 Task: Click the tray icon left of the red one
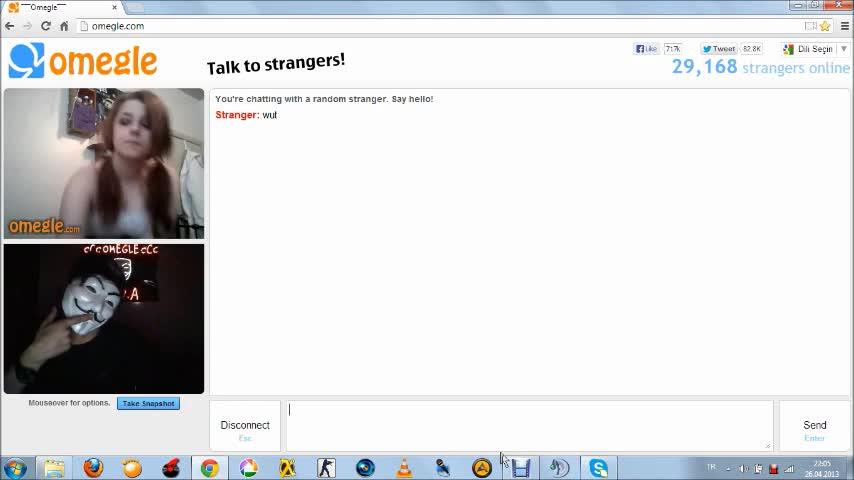coord(758,469)
